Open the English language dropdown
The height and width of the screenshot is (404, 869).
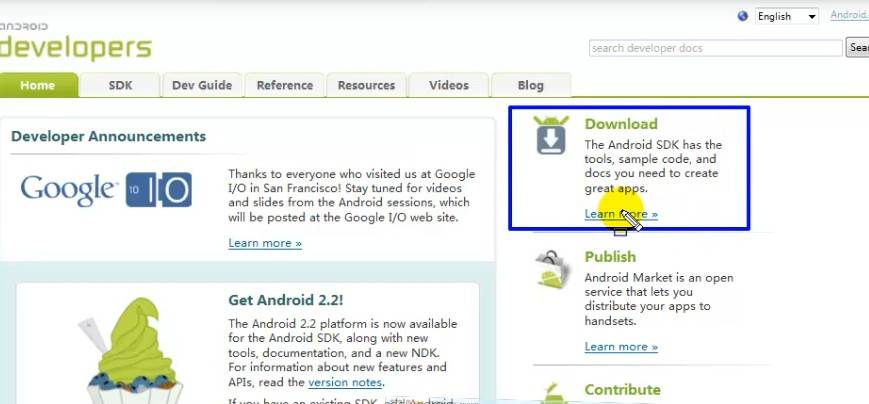pyautogui.click(x=787, y=16)
